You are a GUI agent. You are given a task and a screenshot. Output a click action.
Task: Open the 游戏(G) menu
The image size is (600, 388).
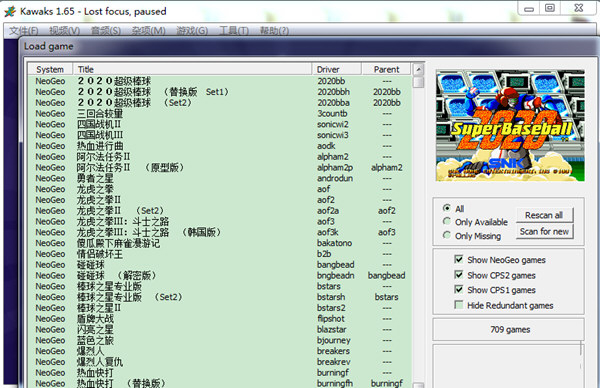[192, 31]
